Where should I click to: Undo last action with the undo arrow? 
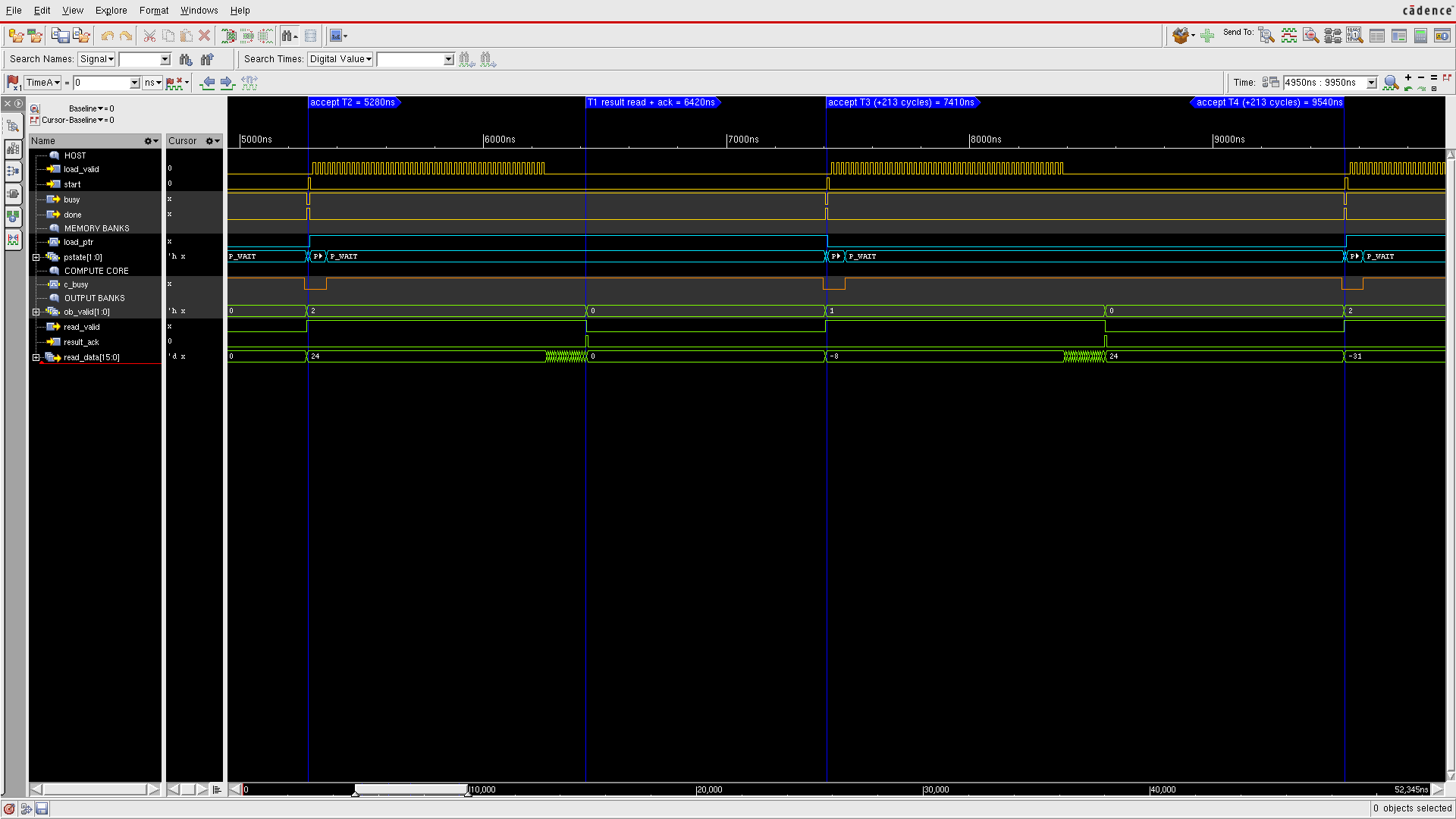tap(108, 36)
